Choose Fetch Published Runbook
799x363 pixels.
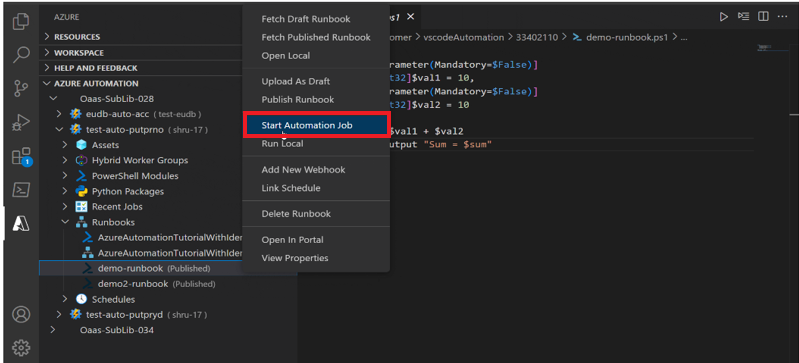(x=316, y=37)
